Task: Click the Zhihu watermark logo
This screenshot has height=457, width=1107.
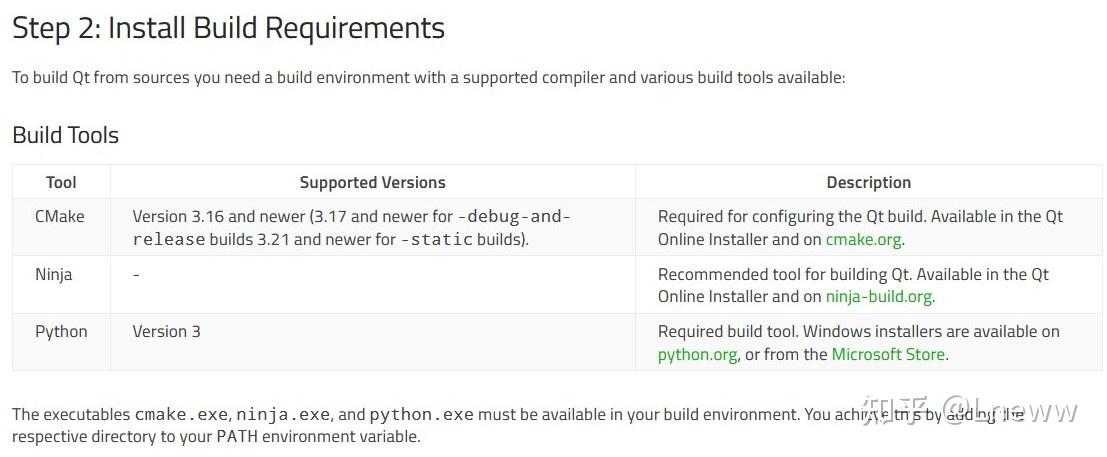Action: pos(893,411)
